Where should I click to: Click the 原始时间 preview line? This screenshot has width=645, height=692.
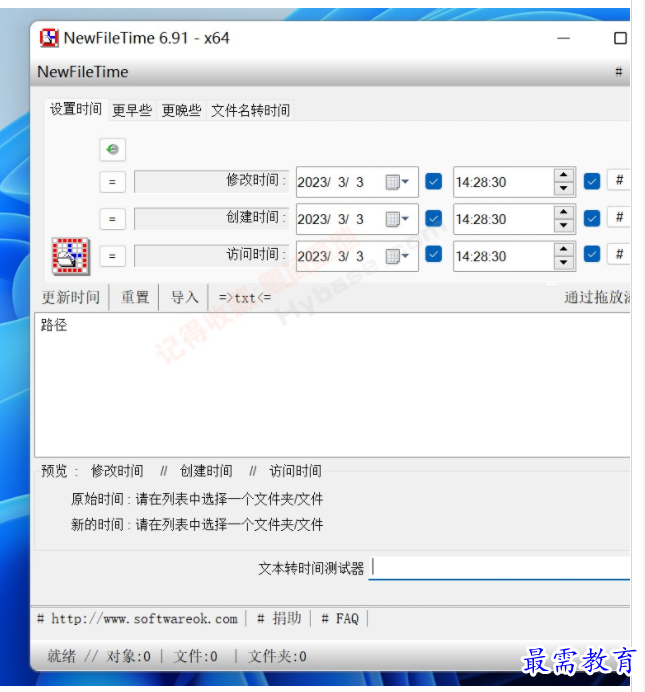pos(197,499)
